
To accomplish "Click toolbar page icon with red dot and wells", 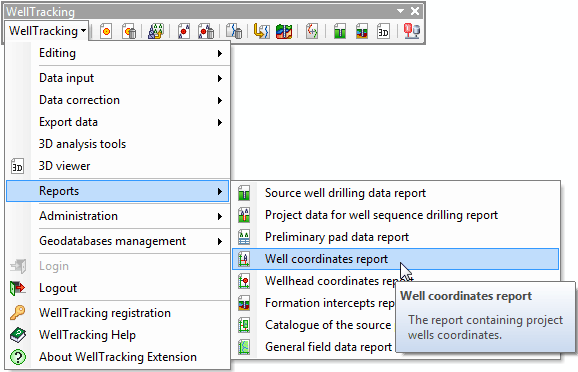I will click(x=184, y=31).
